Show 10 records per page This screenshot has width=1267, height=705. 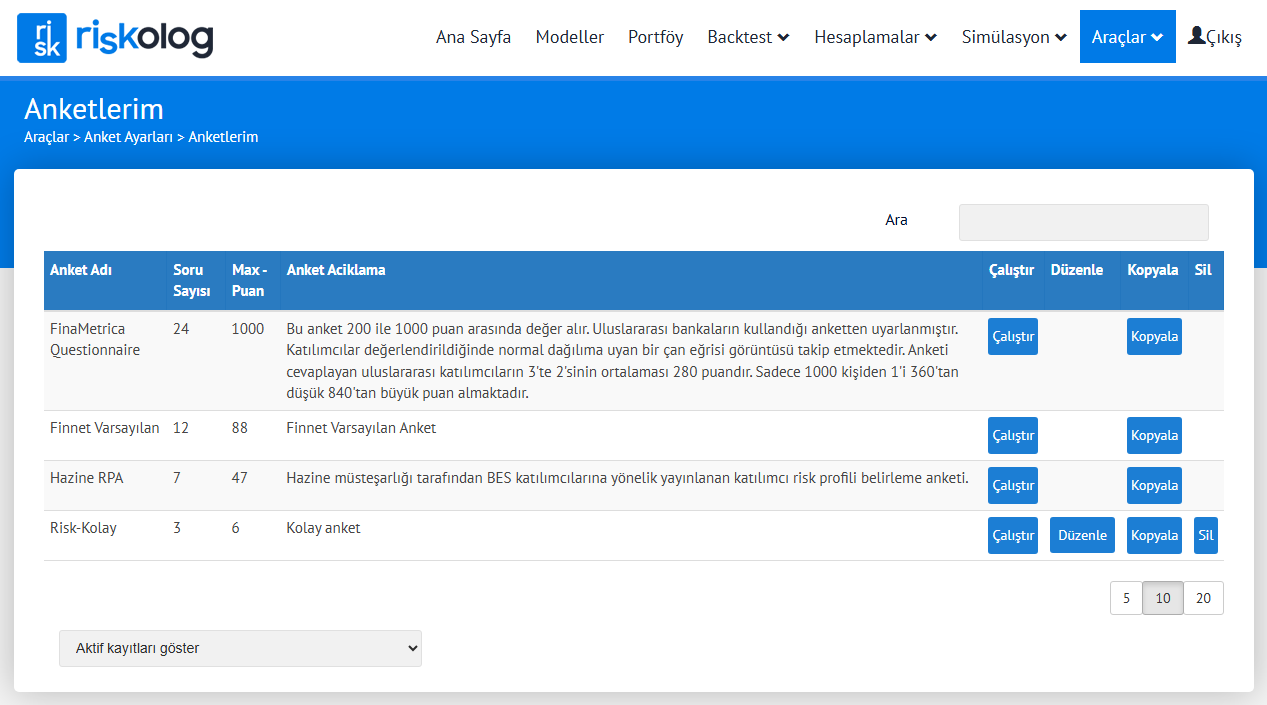point(1163,598)
